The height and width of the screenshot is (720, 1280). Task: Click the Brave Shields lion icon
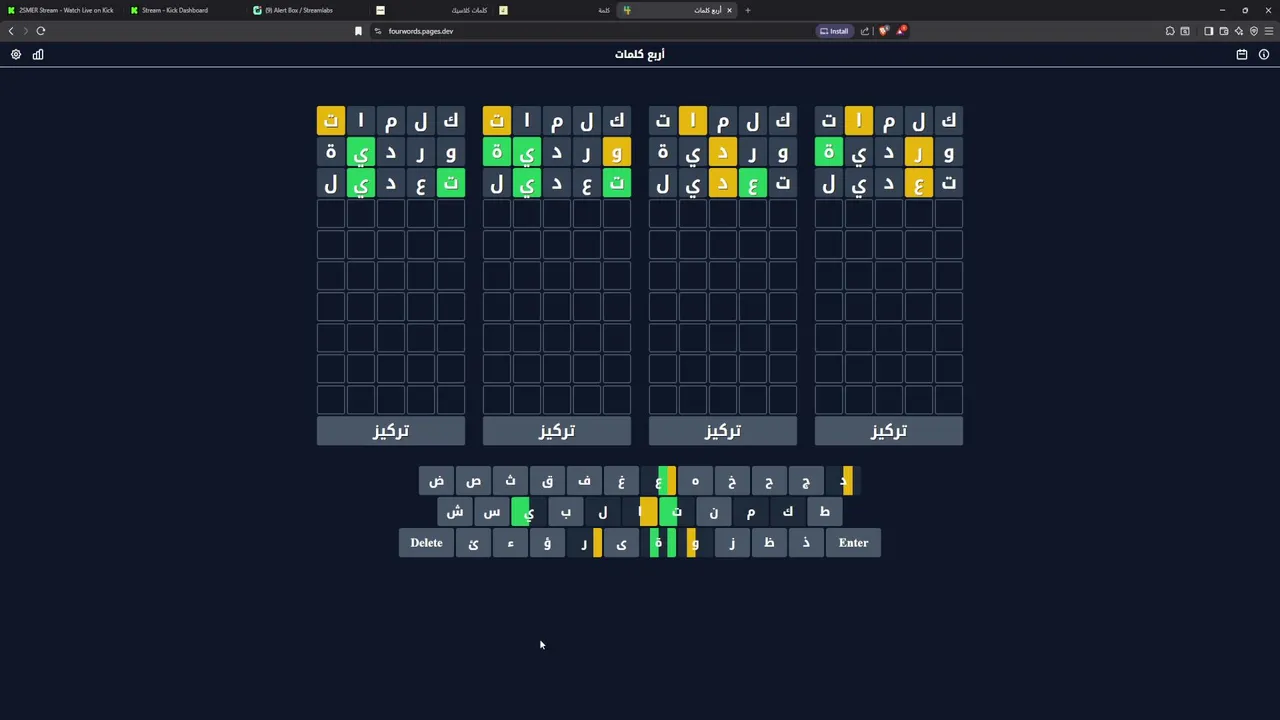(x=884, y=31)
